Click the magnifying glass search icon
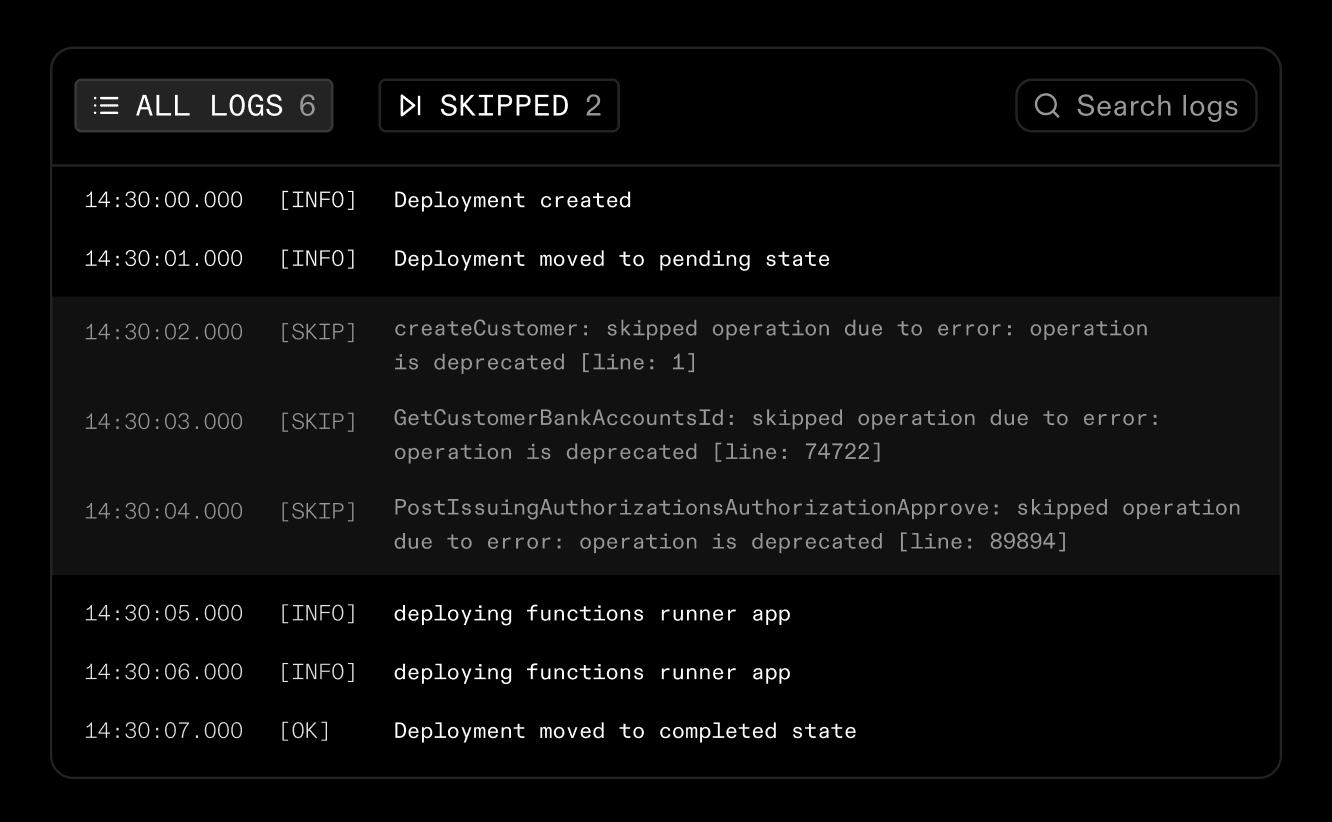The image size is (1332, 822). (x=1046, y=105)
